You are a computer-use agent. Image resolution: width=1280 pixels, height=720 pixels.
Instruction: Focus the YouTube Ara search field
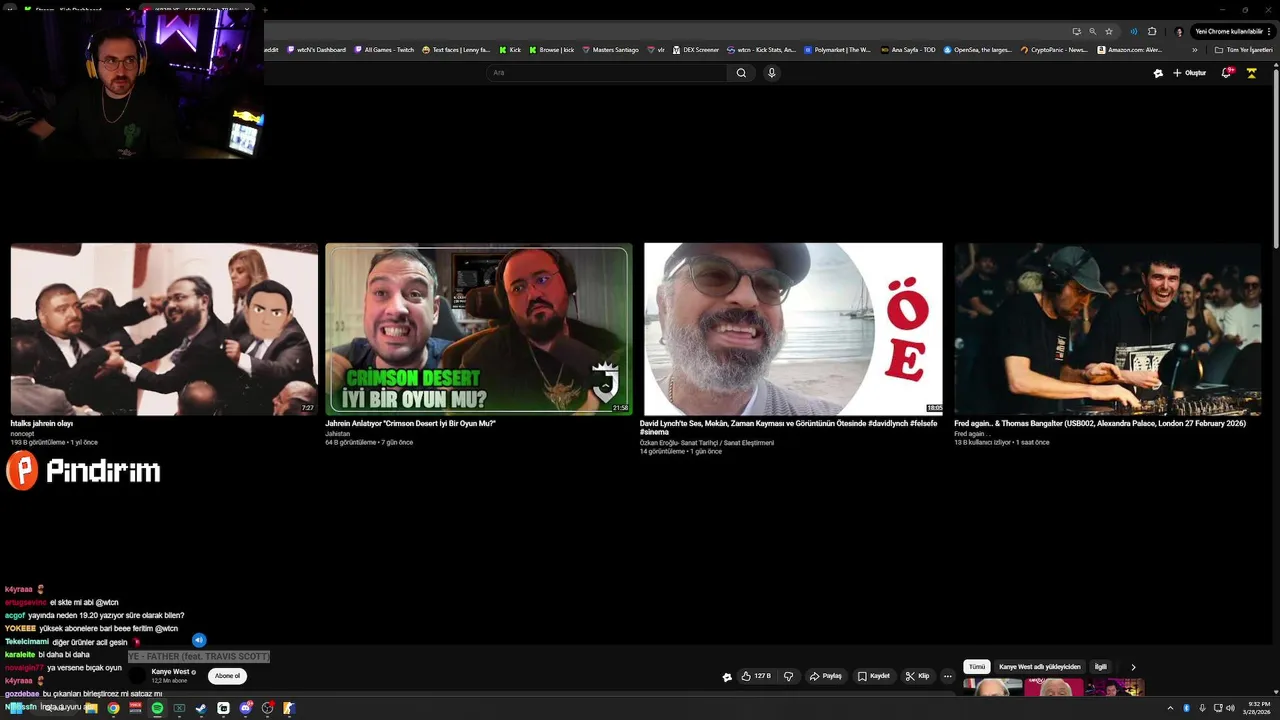point(607,73)
